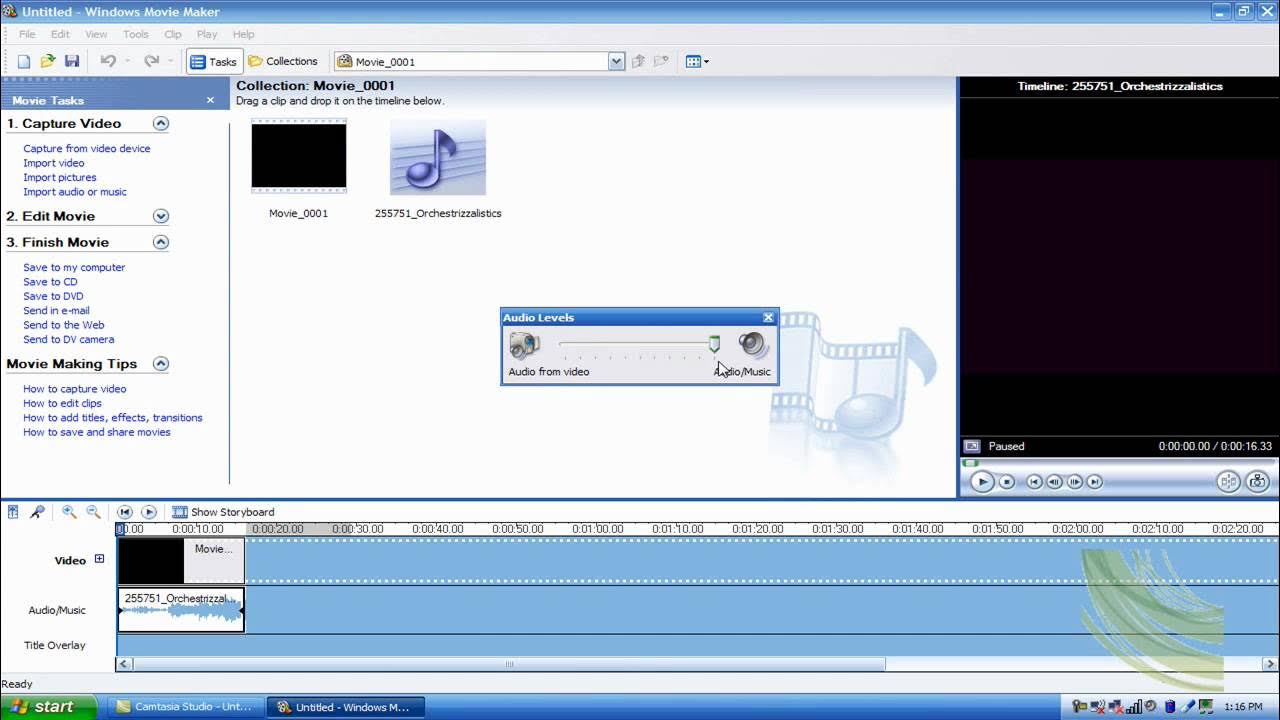Screen dimensions: 1280x720
Task: Step to next frame in preview
Action: pos(1075,482)
